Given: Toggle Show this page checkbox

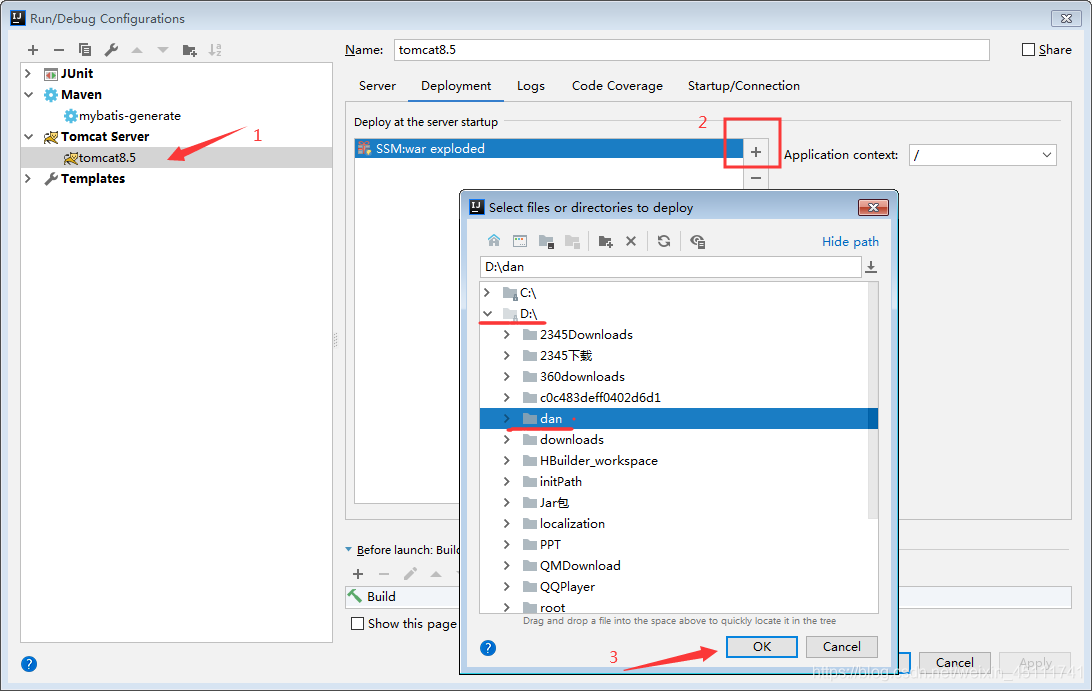Looking at the screenshot, I should click(x=357, y=623).
